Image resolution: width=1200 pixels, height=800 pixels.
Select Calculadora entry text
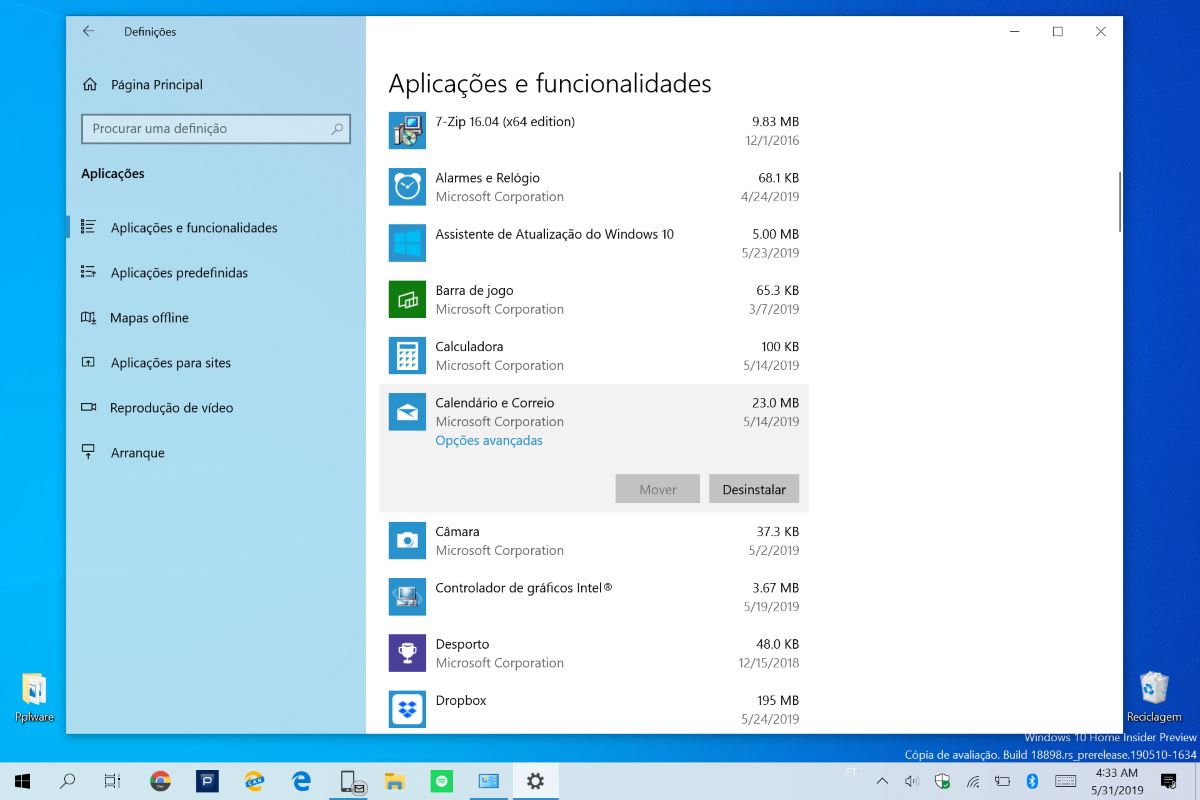tap(469, 346)
